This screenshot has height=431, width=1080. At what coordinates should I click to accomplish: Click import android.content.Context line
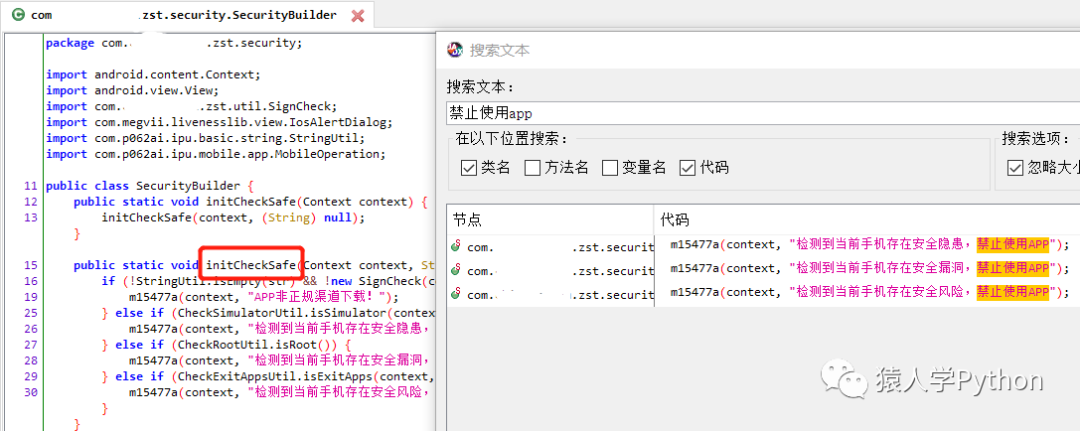154,74
